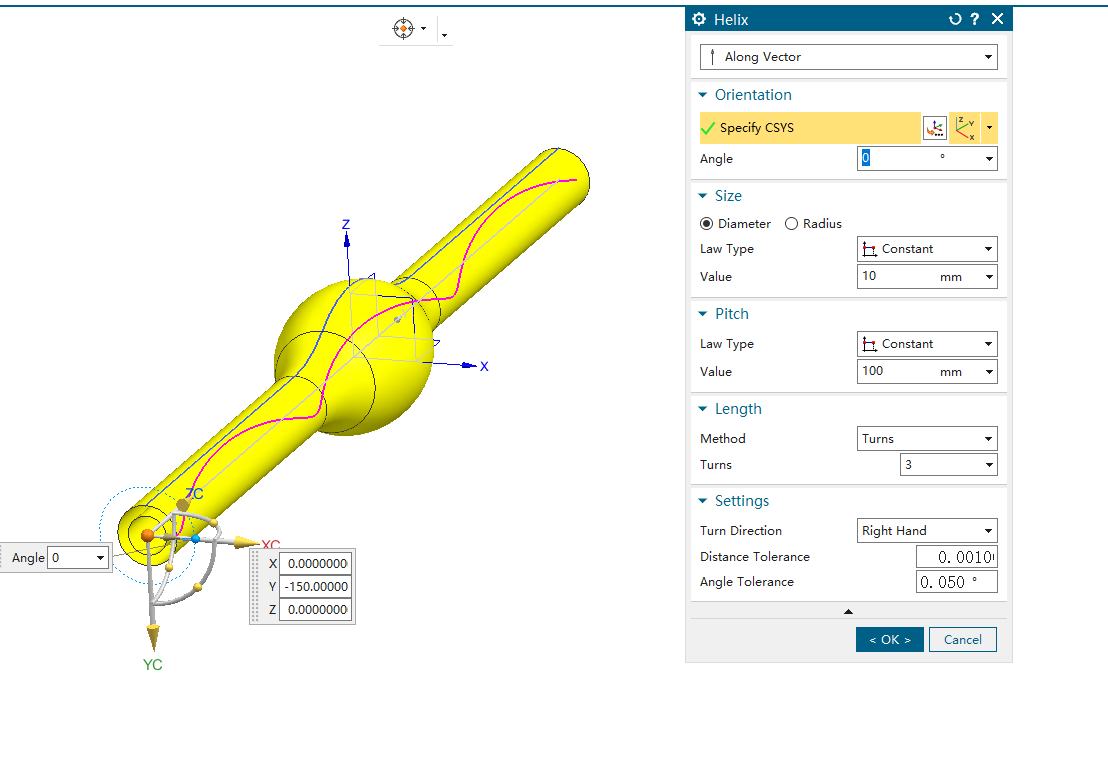Viewport: 1108px width, 766px height.
Task: Open the snap point options arrow
Action: pos(423,29)
